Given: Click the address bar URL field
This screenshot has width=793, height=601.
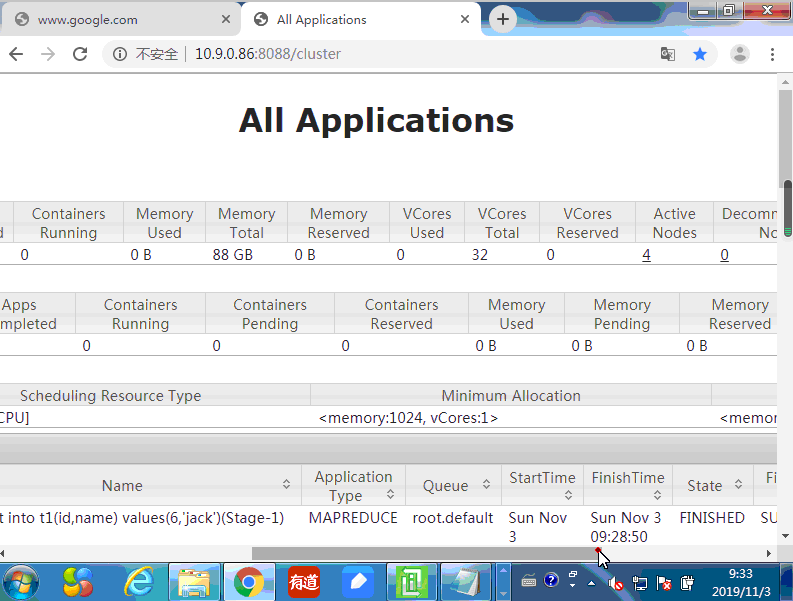Looking at the screenshot, I should click(x=400, y=54).
